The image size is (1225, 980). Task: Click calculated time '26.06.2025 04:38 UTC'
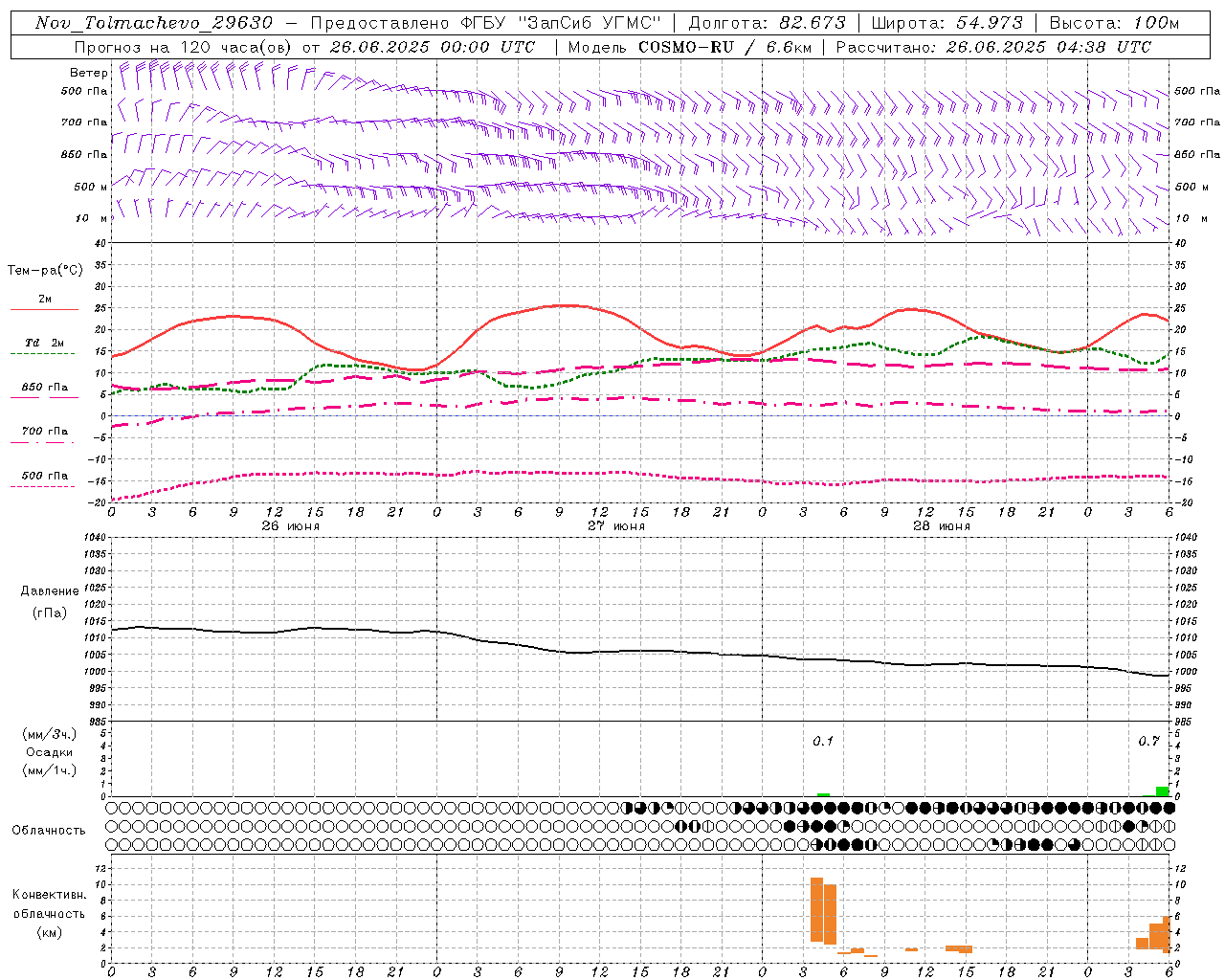(1048, 47)
